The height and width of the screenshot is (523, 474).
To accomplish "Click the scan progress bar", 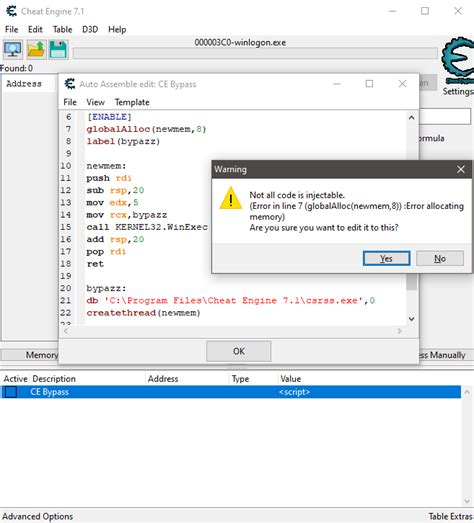I will [x=255, y=53].
